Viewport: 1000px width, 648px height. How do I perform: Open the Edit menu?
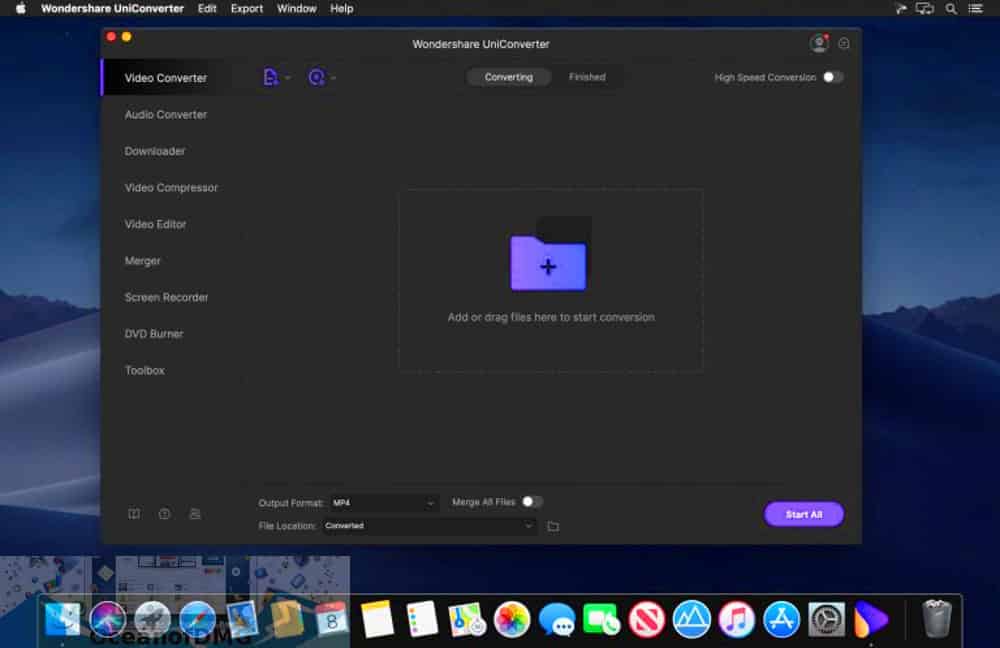pyautogui.click(x=207, y=8)
